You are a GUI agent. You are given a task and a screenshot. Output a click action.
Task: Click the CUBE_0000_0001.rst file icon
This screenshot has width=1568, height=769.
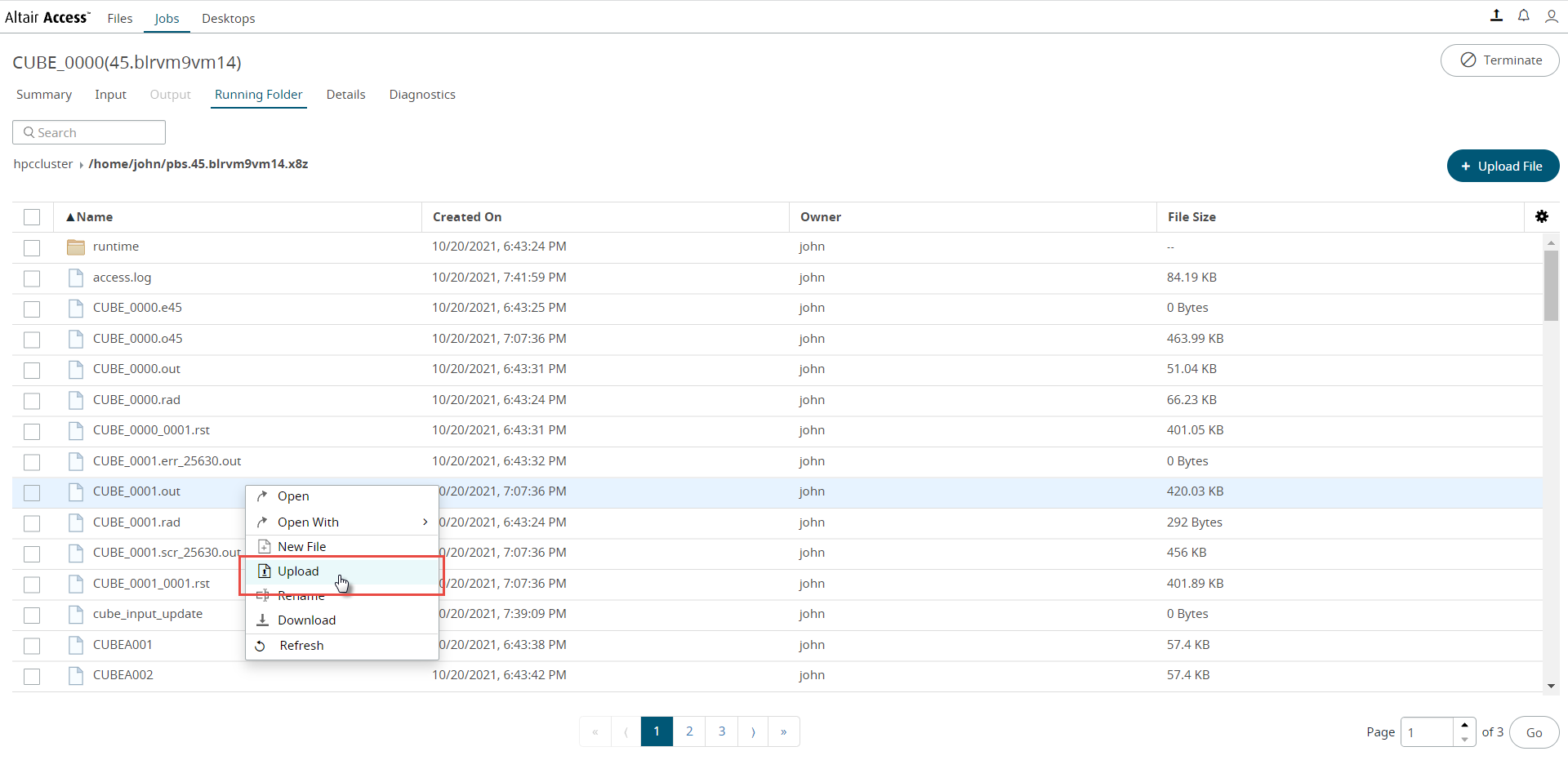point(76,430)
